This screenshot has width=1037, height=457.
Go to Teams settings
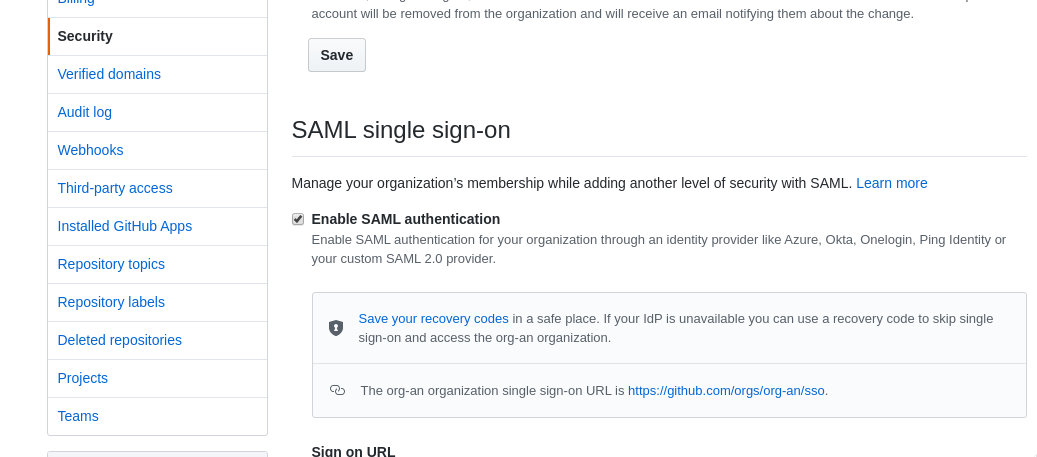click(x=157, y=416)
